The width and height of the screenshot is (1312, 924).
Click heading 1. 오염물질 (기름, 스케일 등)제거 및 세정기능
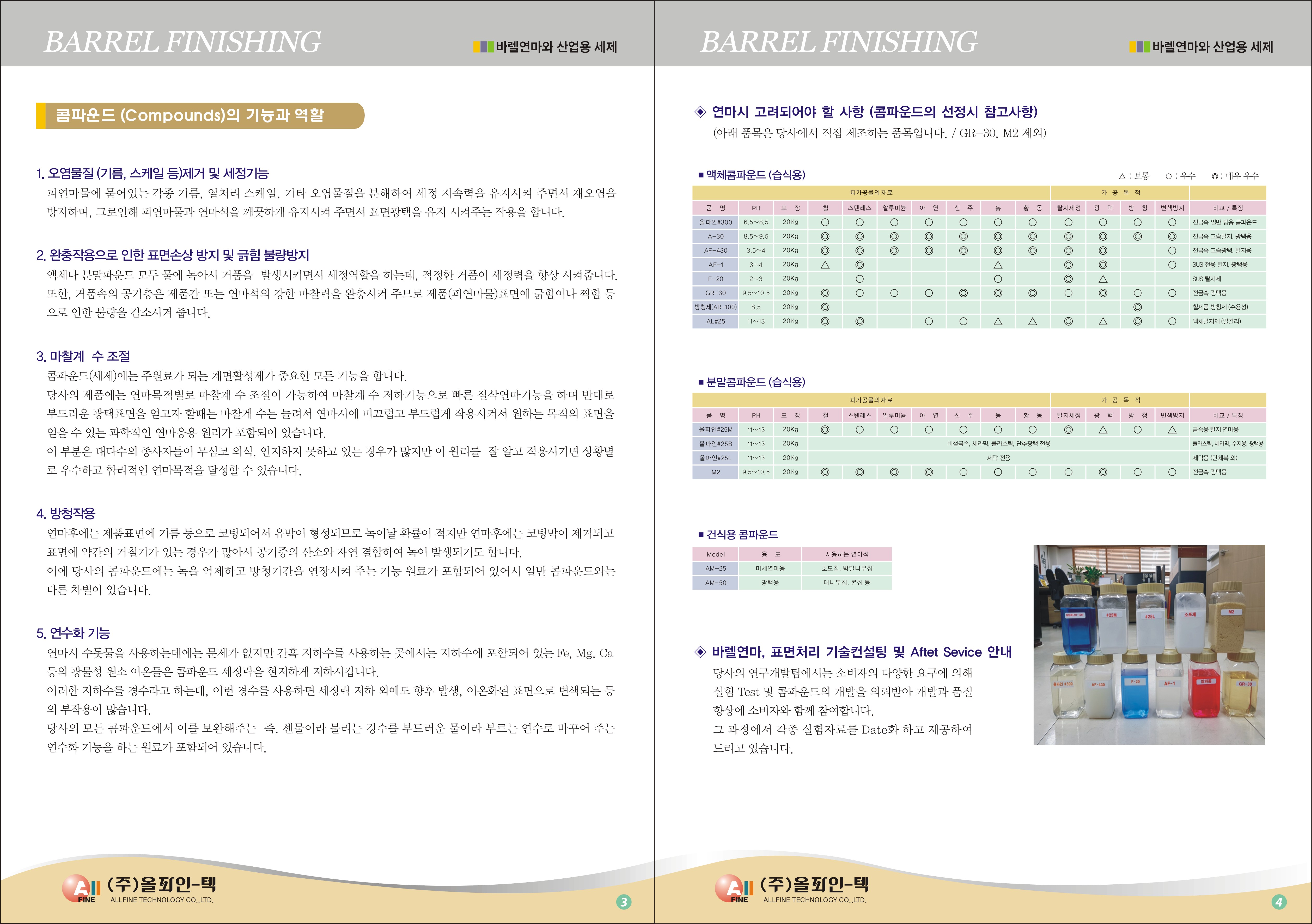click(x=152, y=173)
